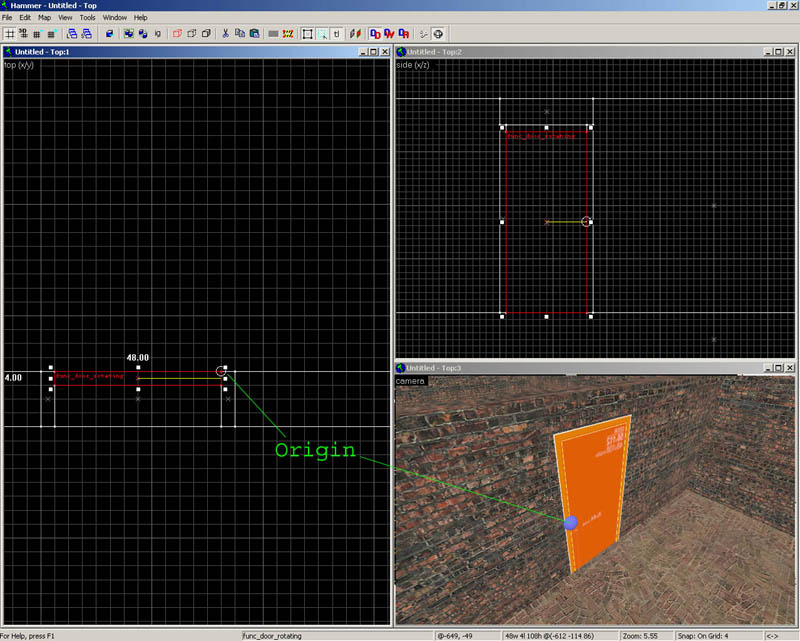800x641 pixels.
Task: Click the blue origin sphere in camera view
Action: pyautogui.click(x=570, y=523)
